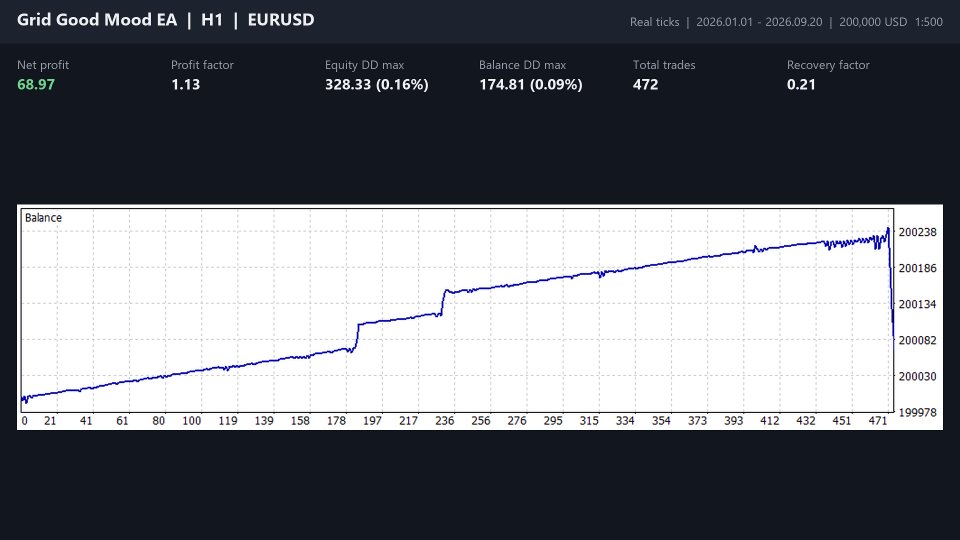Click the Total trades label
This screenshot has height=540, width=960.
tap(664, 65)
